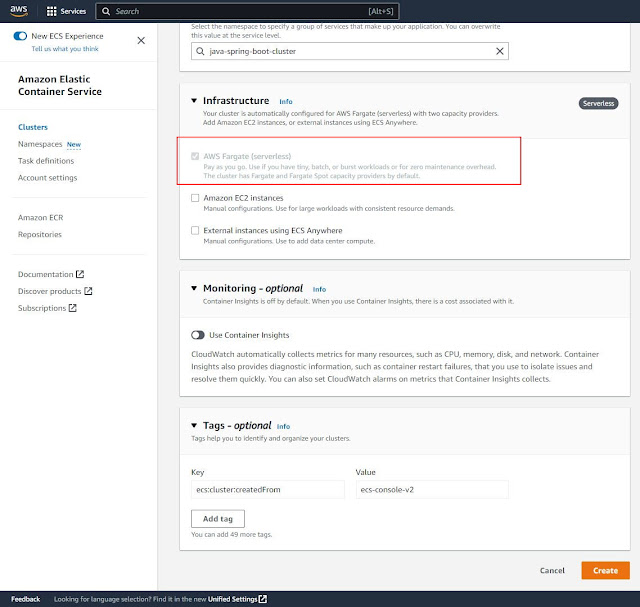Cancel cluster creation

552,570
